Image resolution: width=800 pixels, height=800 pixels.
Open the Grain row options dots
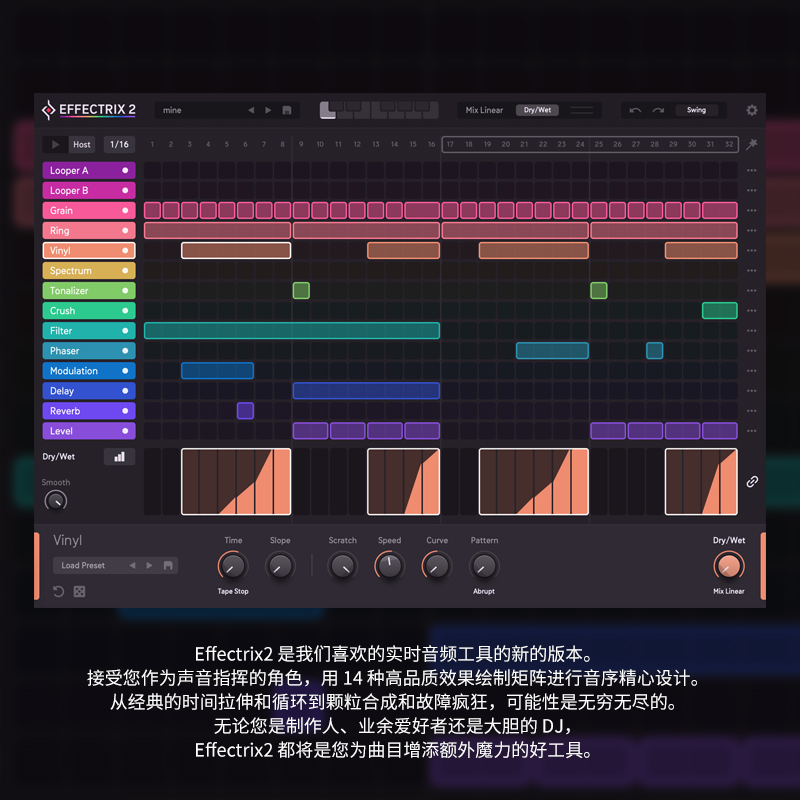pyautogui.click(x=752, y=210)
